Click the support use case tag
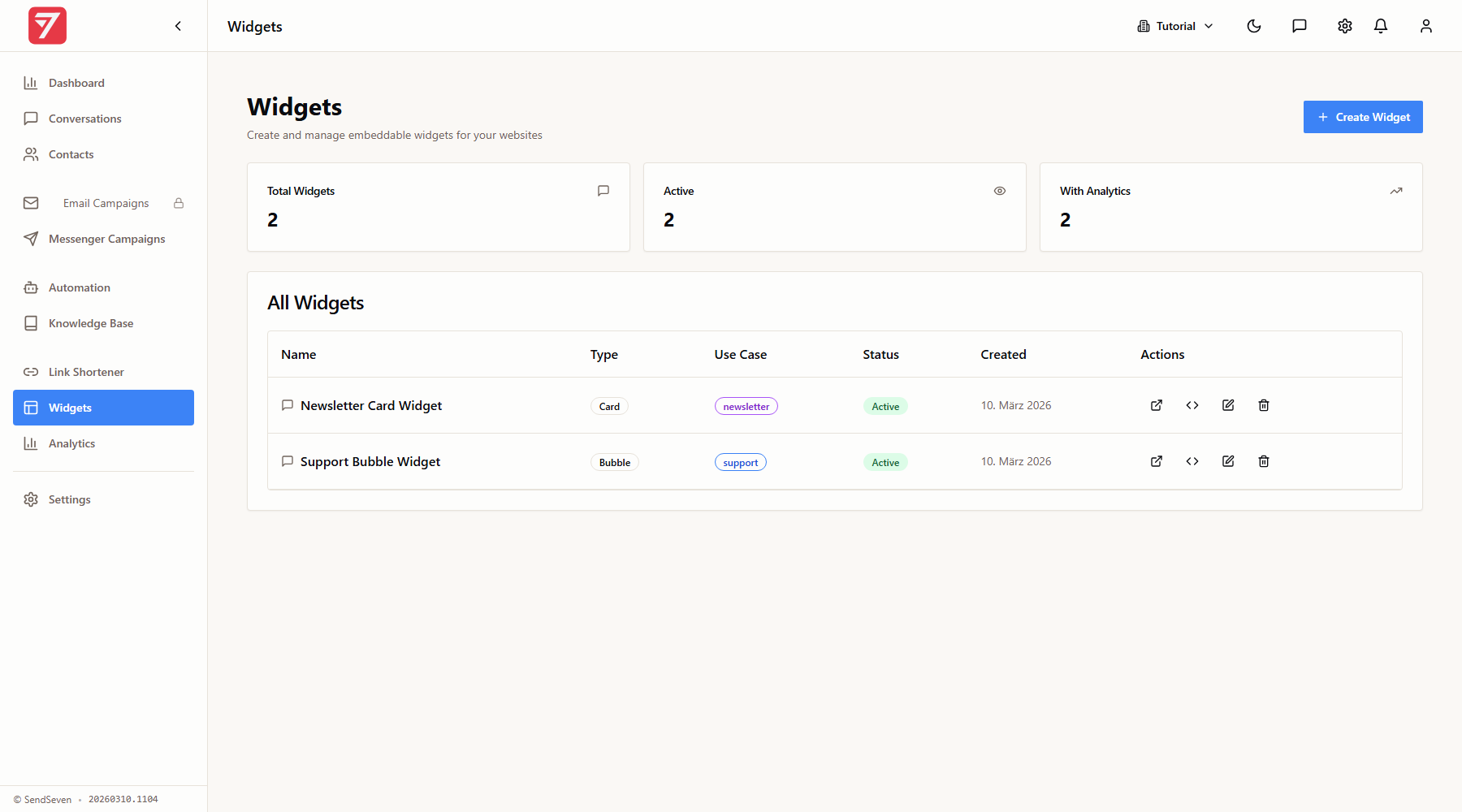 (741, 462)
